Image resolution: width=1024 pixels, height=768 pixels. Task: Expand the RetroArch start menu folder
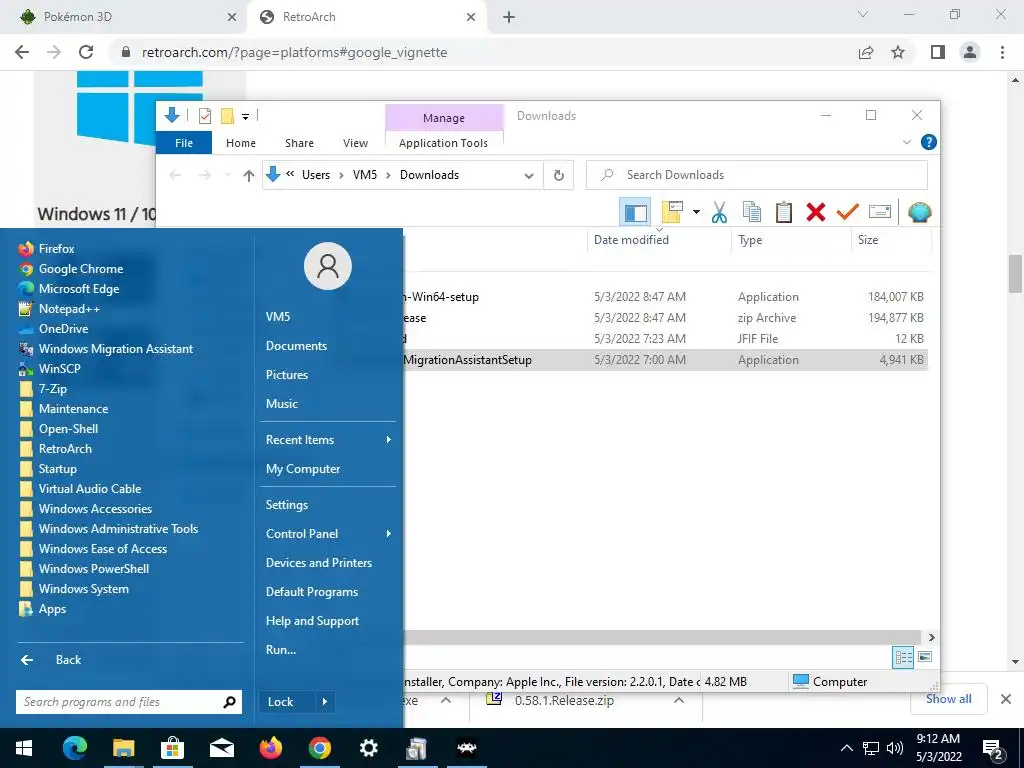(x=65, y=449)
